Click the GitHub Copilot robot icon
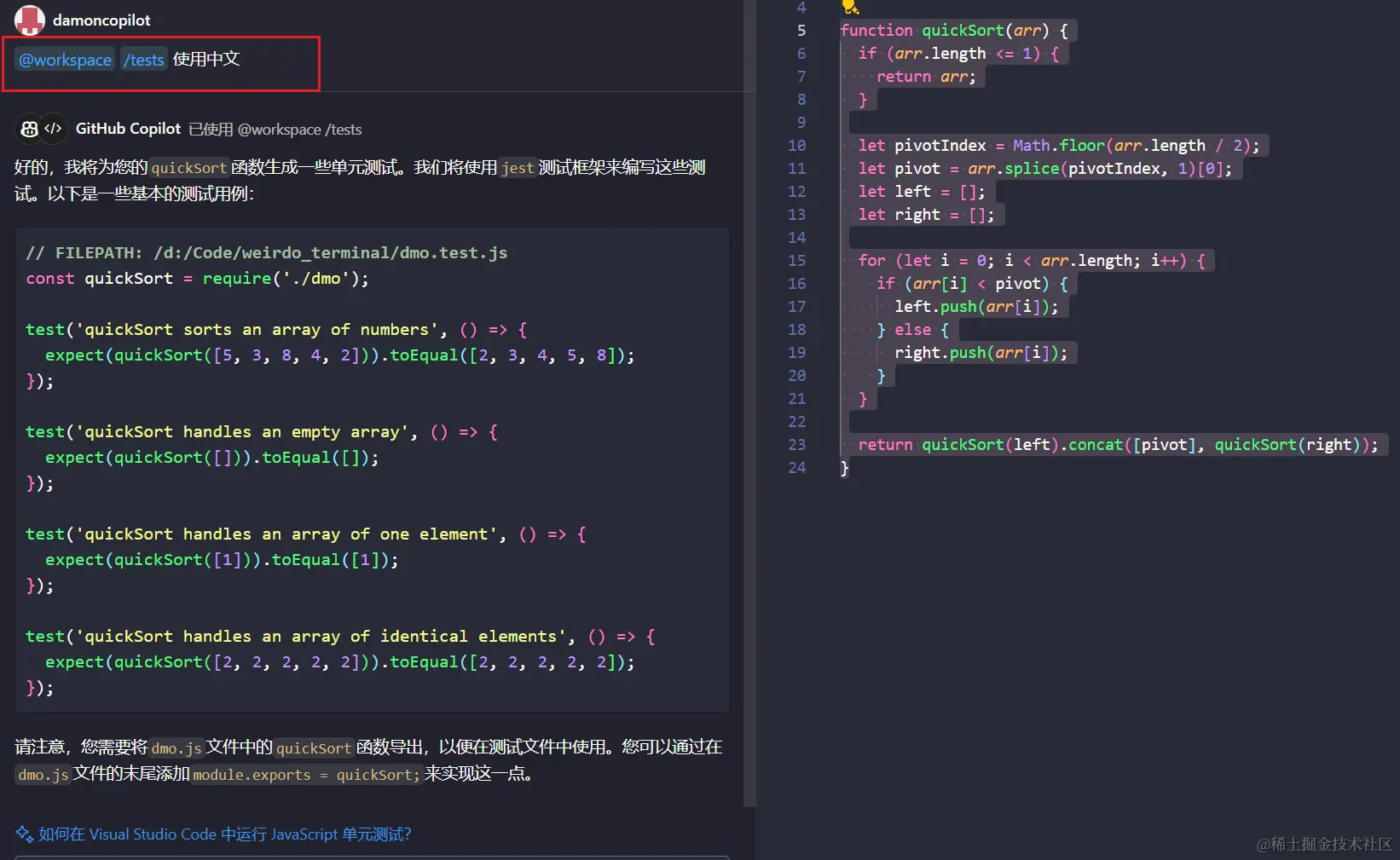This screenshot has width=1400, height=860. 29,129
